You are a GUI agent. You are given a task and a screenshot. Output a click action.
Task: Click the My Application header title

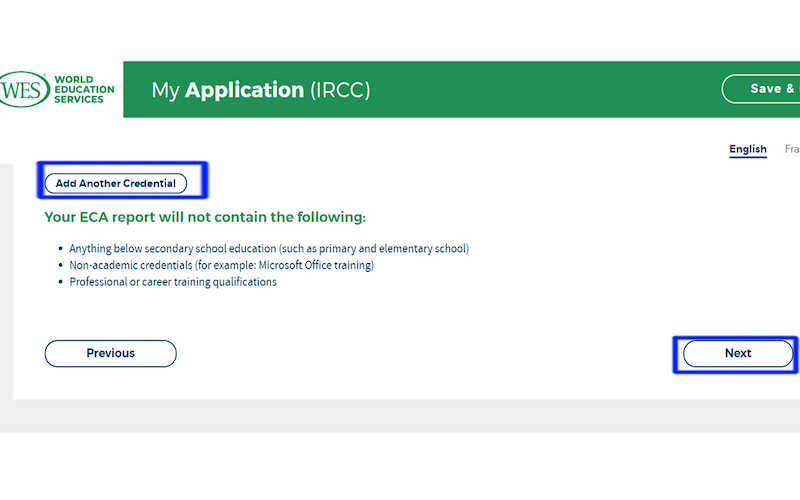point(227,90)
